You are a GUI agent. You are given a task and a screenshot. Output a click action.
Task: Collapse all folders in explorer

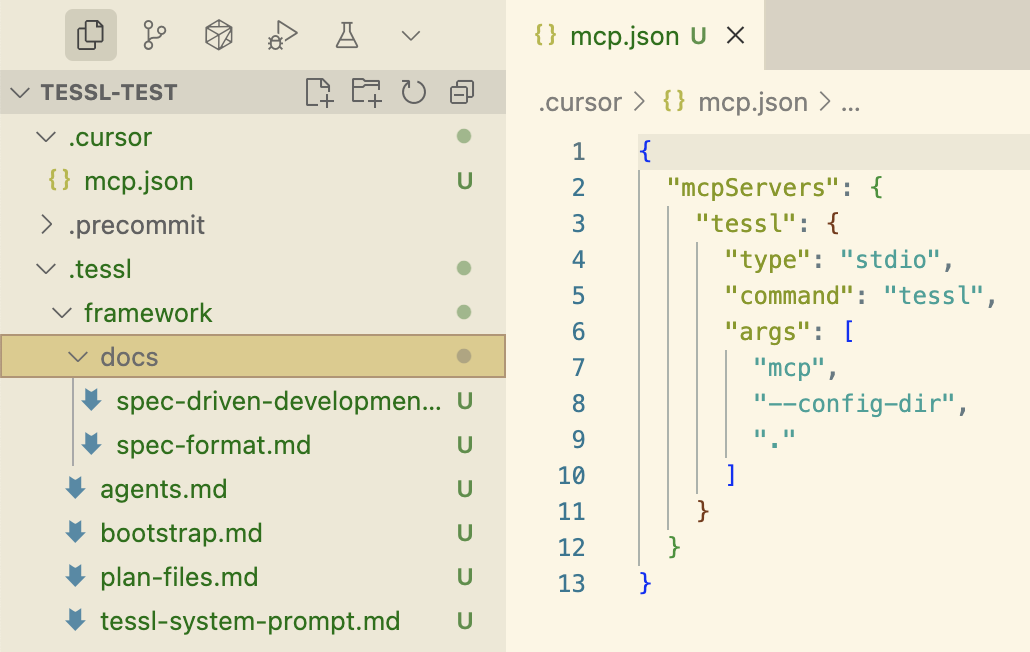[x=461, y=92]
